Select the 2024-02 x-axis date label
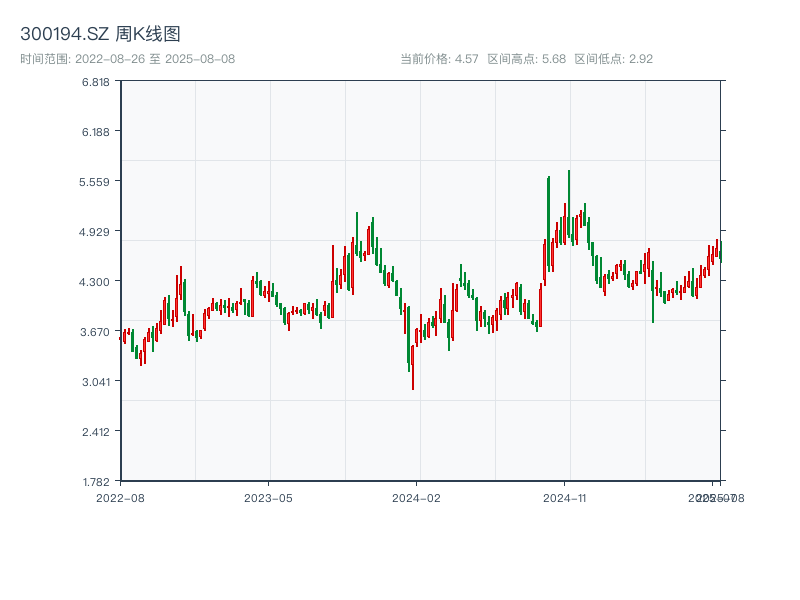800x600 pixels. (x=416, y=497)
